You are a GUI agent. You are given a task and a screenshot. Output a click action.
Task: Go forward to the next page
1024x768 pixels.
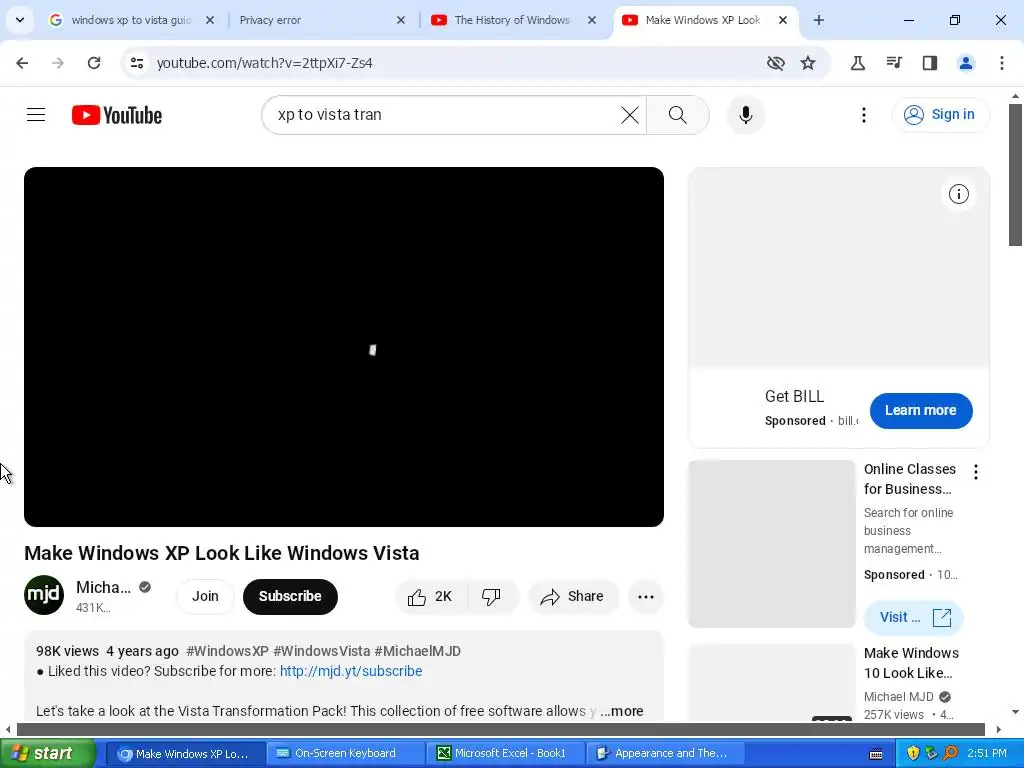click(x=58, y=63)
